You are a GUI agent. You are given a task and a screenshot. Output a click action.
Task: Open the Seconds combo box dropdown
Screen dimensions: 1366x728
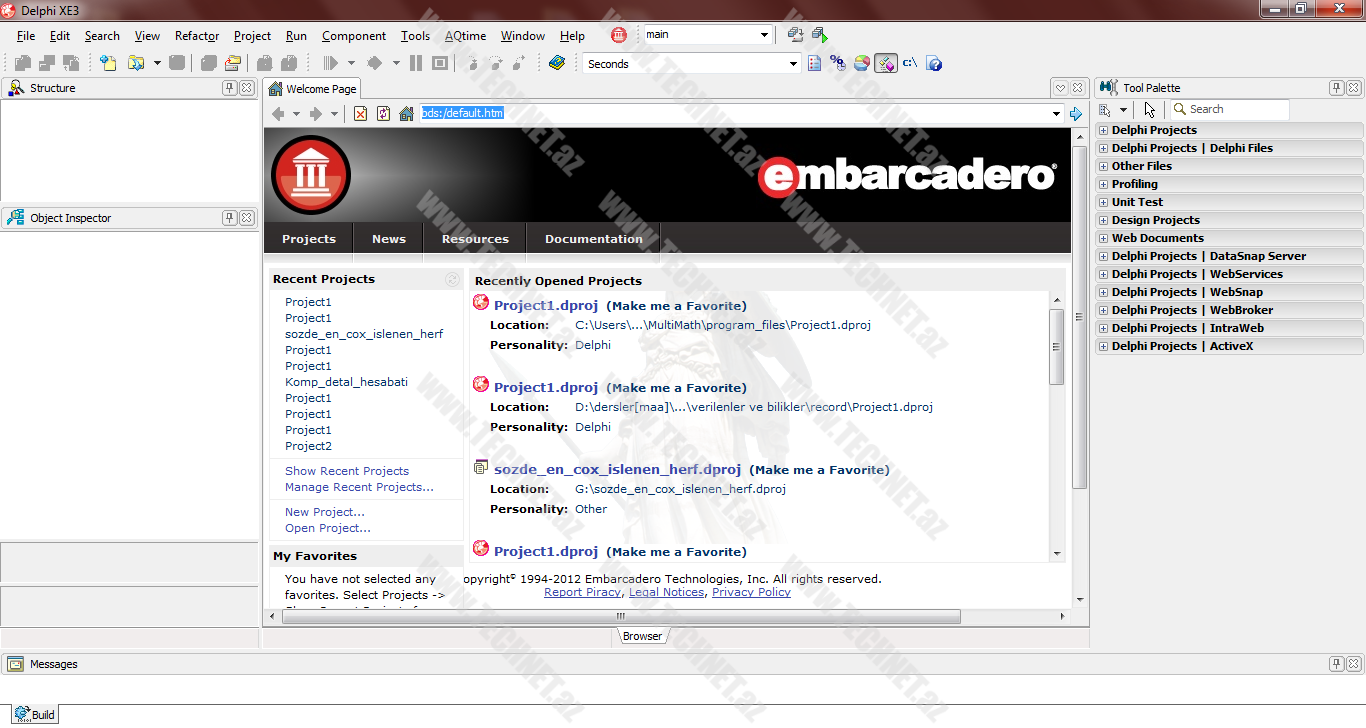(794, 64)
